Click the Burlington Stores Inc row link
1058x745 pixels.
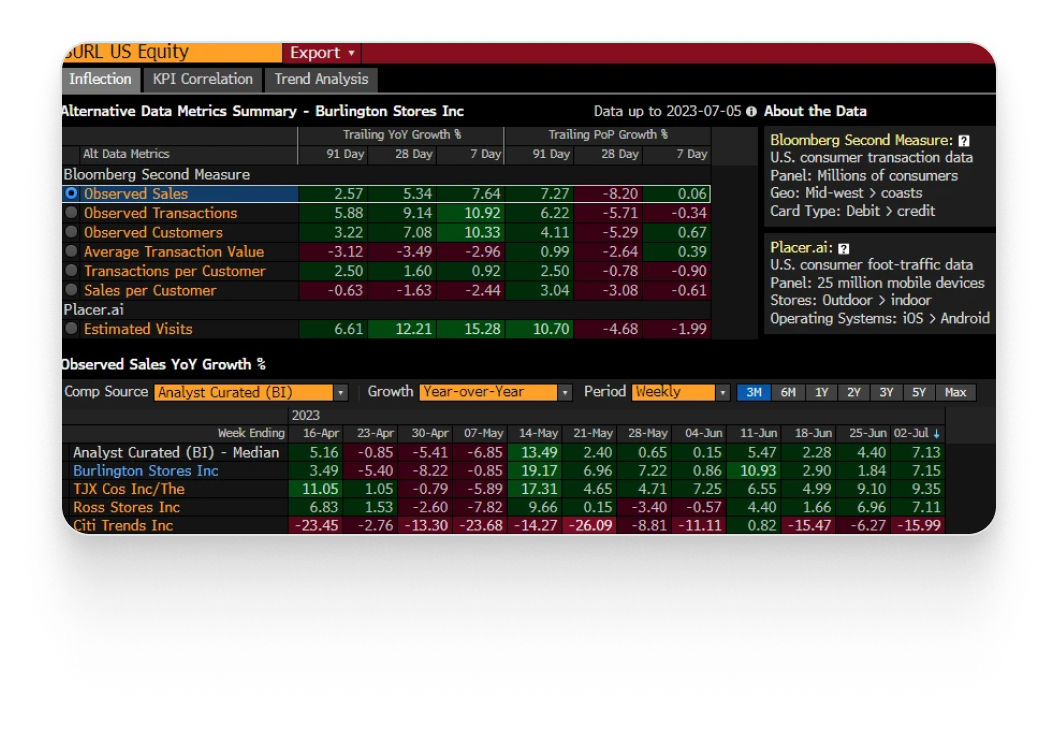pos(145,471)
